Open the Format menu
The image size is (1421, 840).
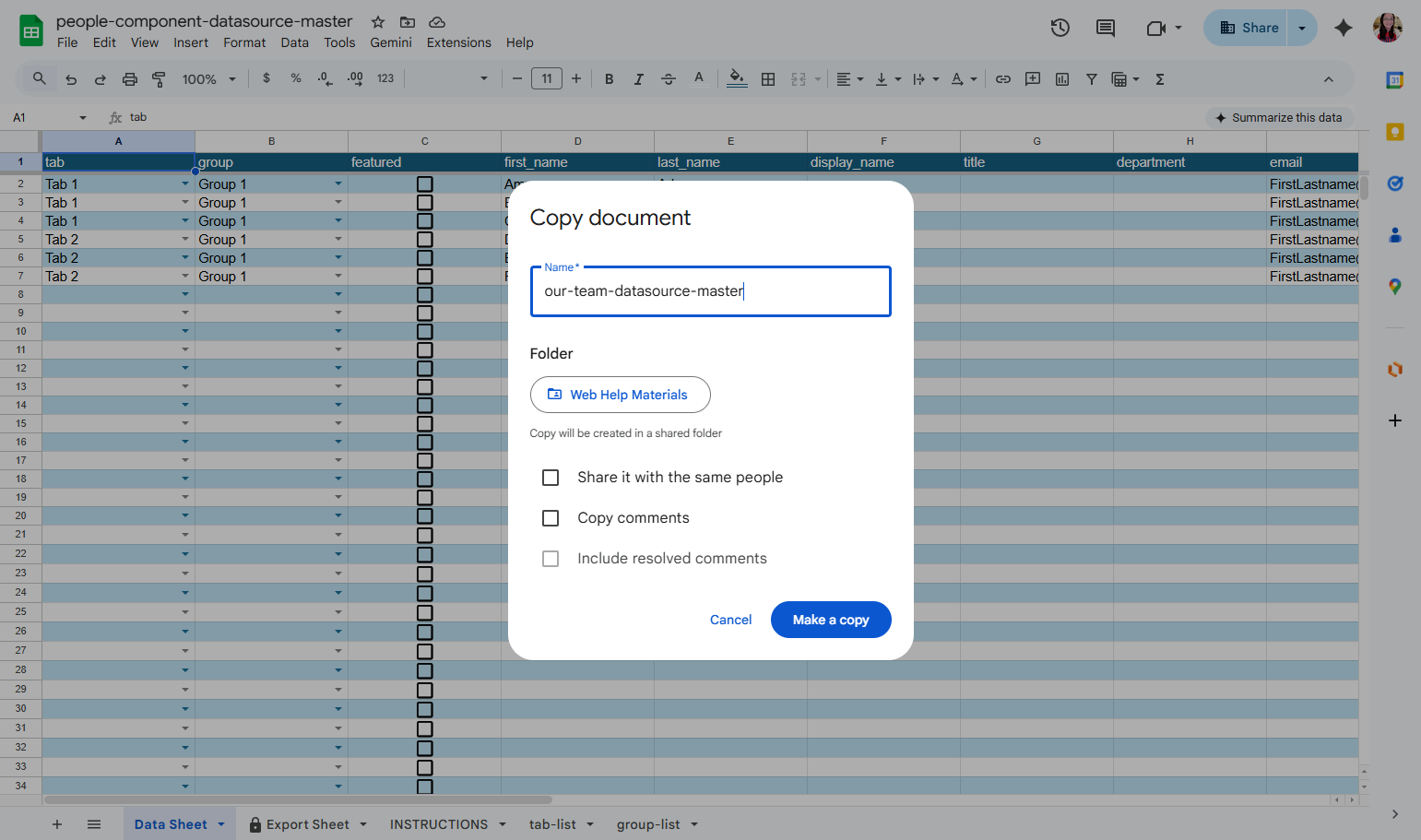(x=244, y=42)
